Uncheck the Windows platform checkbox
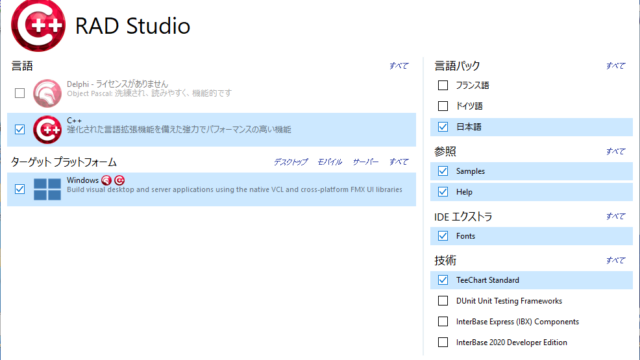The image size is (640, 360). 20,189
